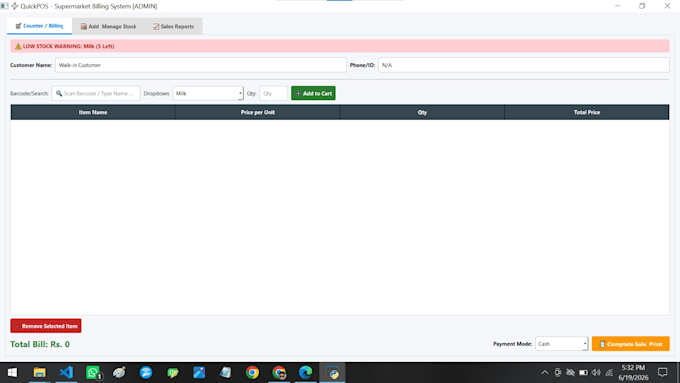Click the low stock warning triangle icon

18,46
